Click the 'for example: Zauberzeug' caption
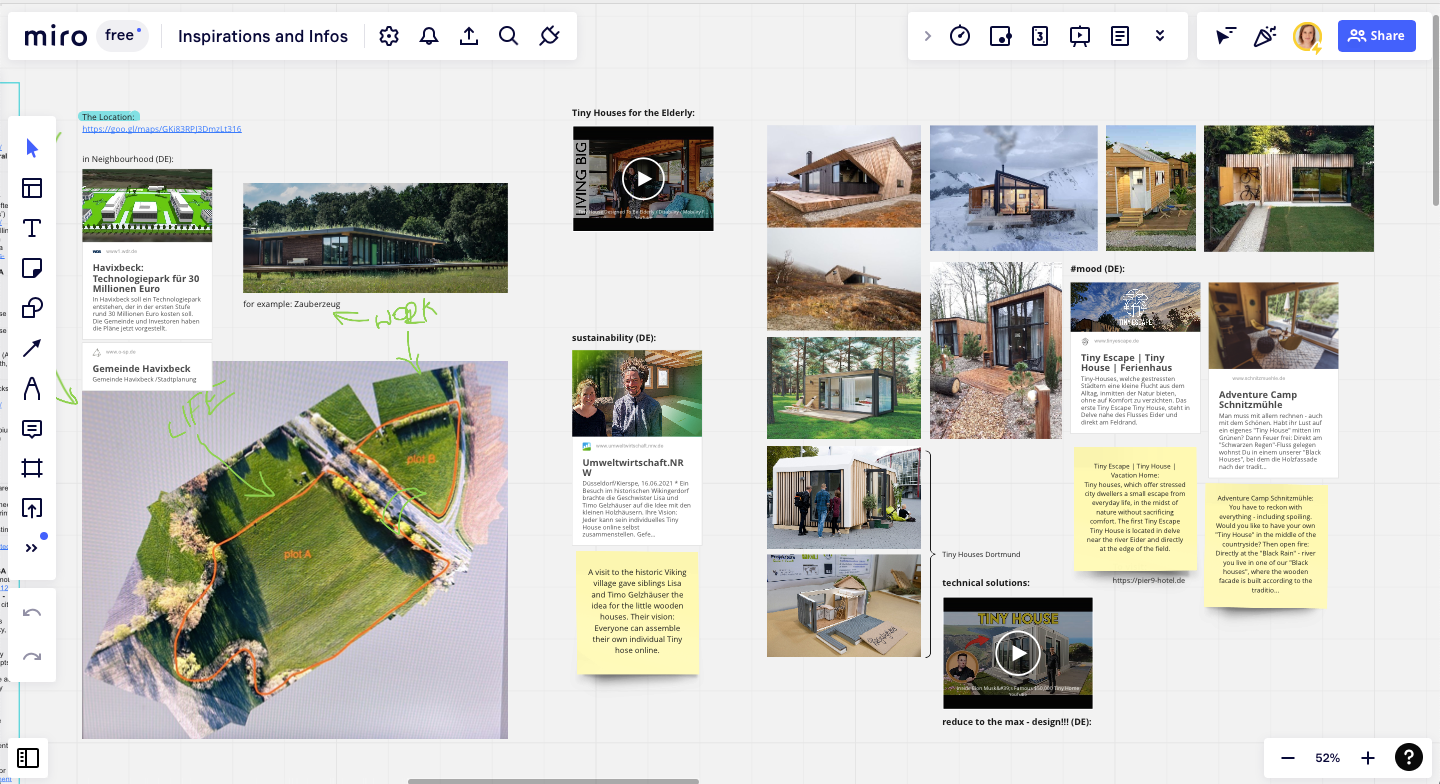 292,303
